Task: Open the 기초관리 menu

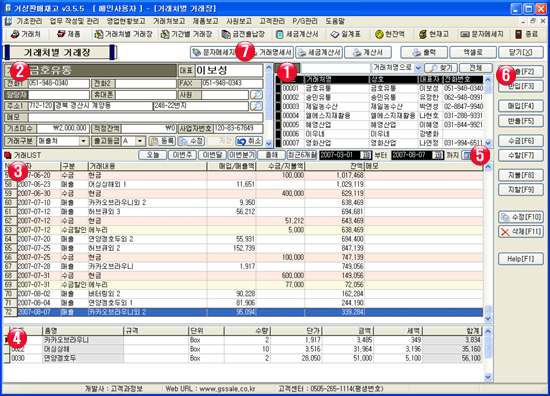Action: 29,21
